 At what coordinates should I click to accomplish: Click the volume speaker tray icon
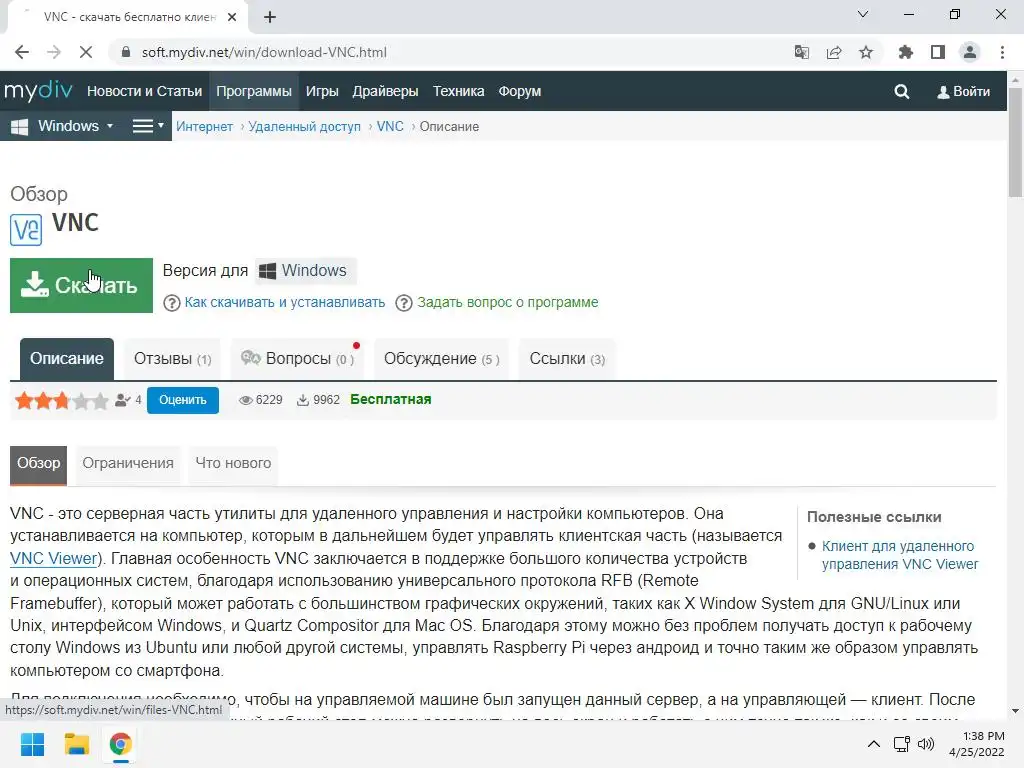click(x=926, y=744)
